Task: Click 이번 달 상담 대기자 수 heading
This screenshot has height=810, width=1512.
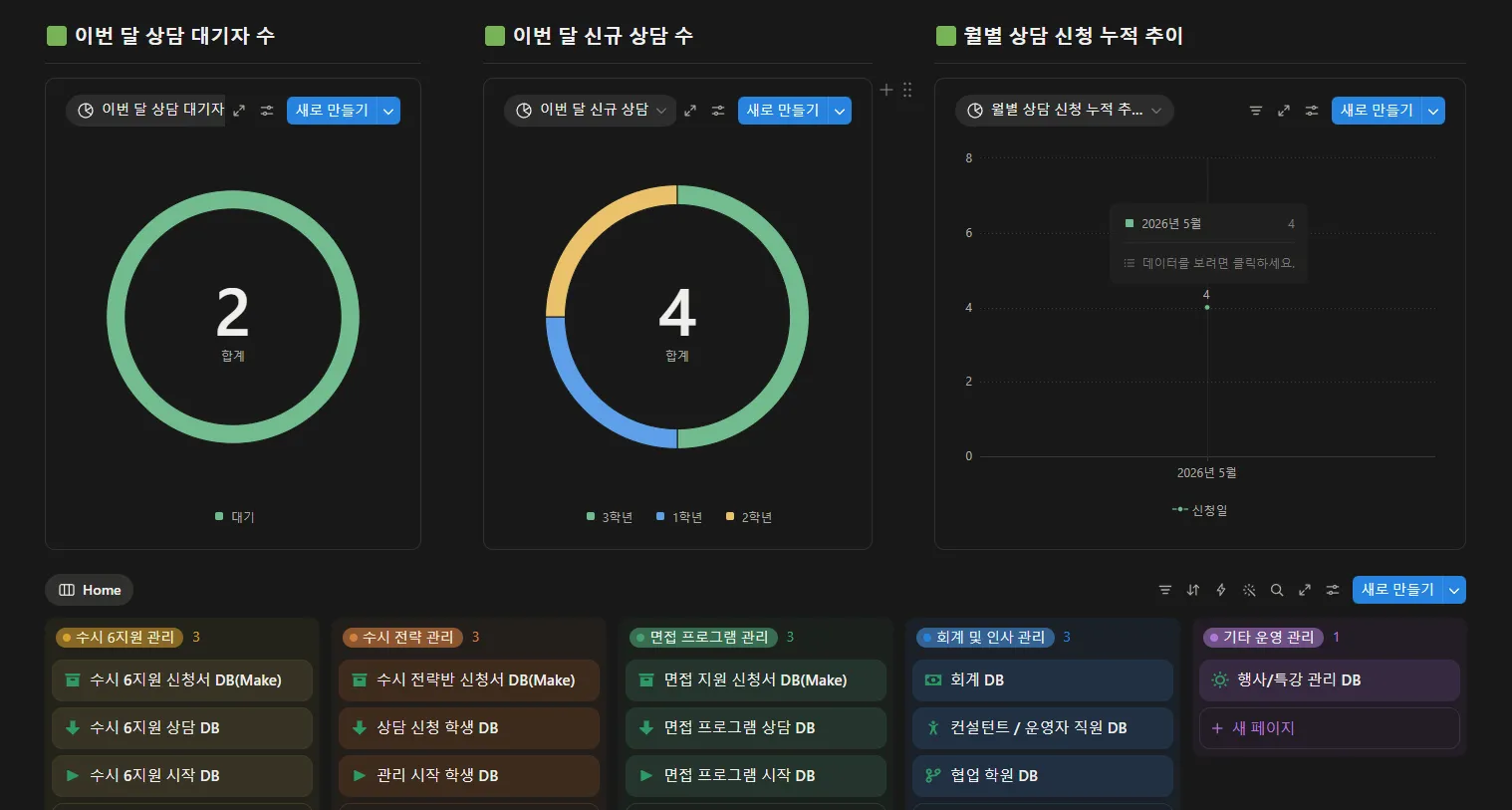Action: tap(174, 36)
